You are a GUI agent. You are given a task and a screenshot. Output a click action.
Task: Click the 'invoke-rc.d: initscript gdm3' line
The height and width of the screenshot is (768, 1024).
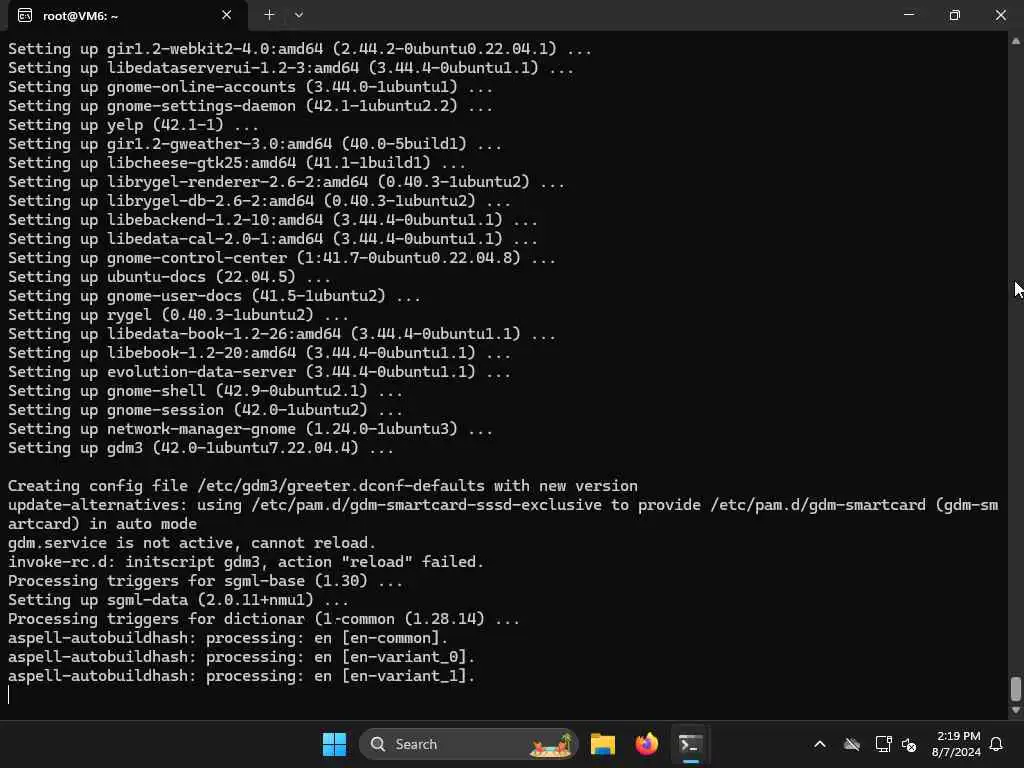(246, 562)
